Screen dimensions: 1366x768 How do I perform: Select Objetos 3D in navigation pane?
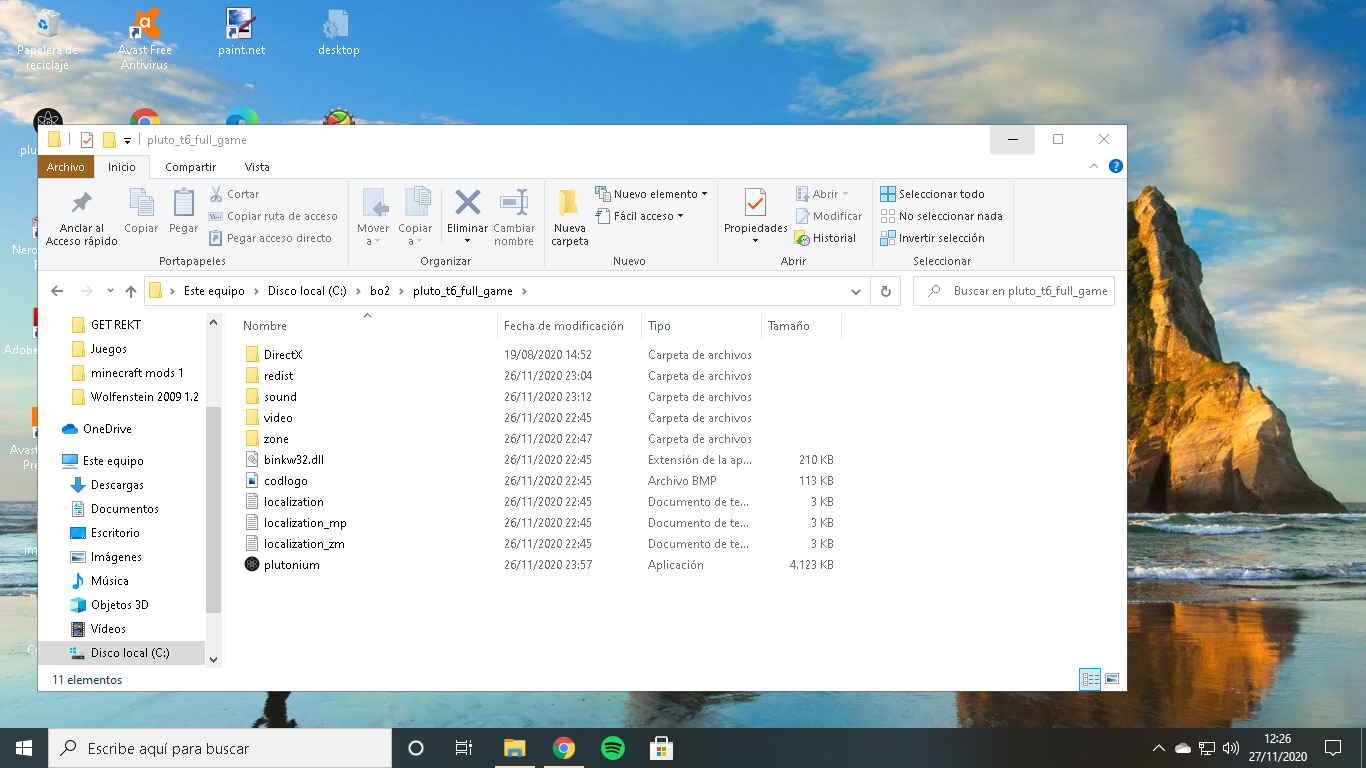pos(119,605)
